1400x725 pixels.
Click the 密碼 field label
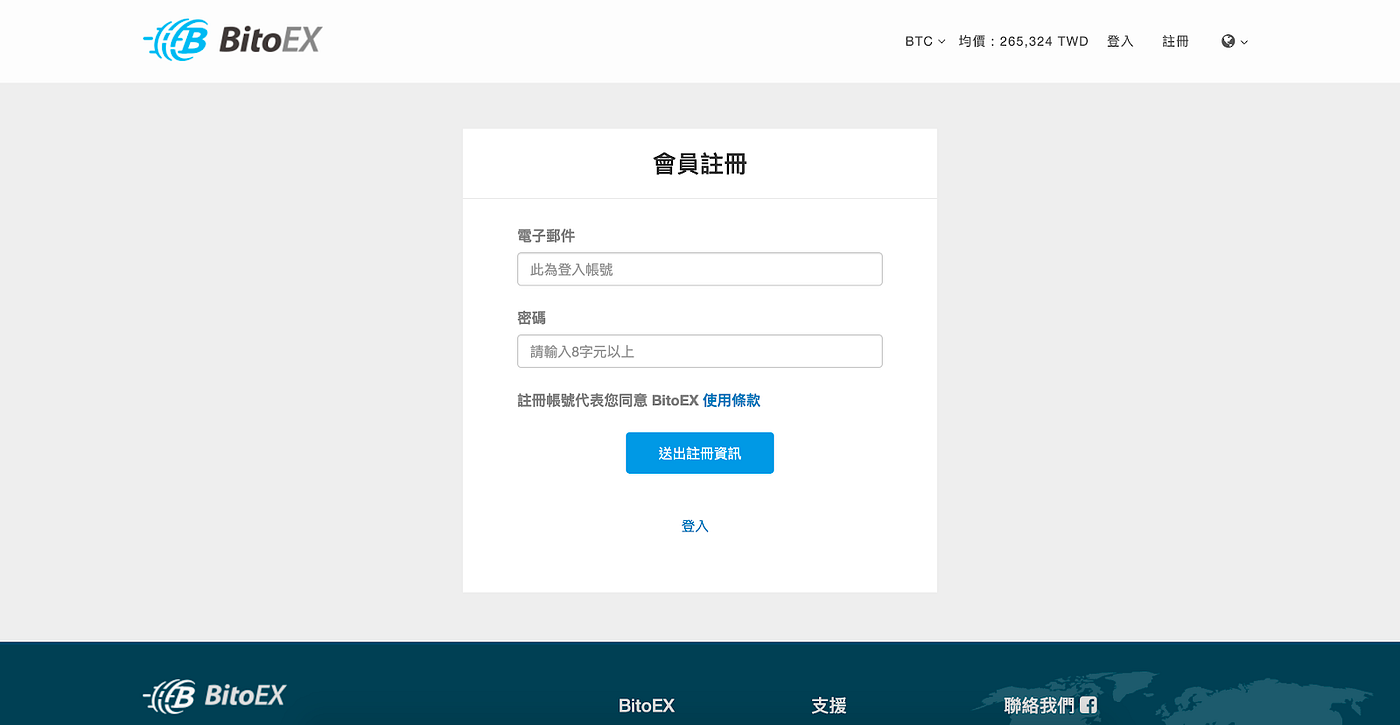[532, 318]
